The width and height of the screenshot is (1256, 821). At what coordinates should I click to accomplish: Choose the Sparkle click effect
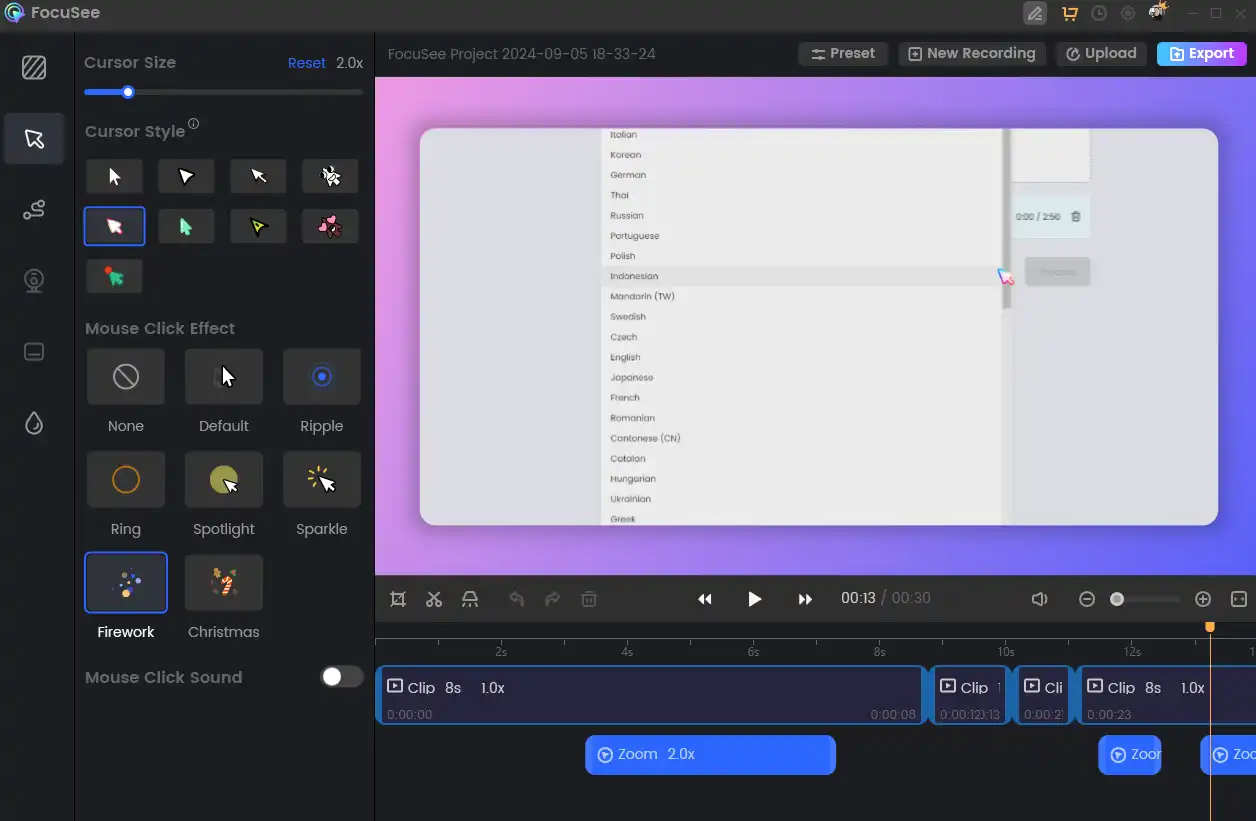pyautogui.click(x=322, y=480)
